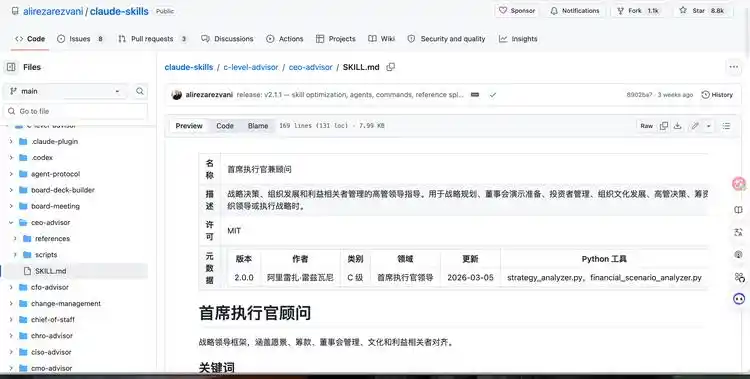Screen dimensions: 750x379
Task: Open the alirezarezvani commit author link
Action: (x=209, y=95)
